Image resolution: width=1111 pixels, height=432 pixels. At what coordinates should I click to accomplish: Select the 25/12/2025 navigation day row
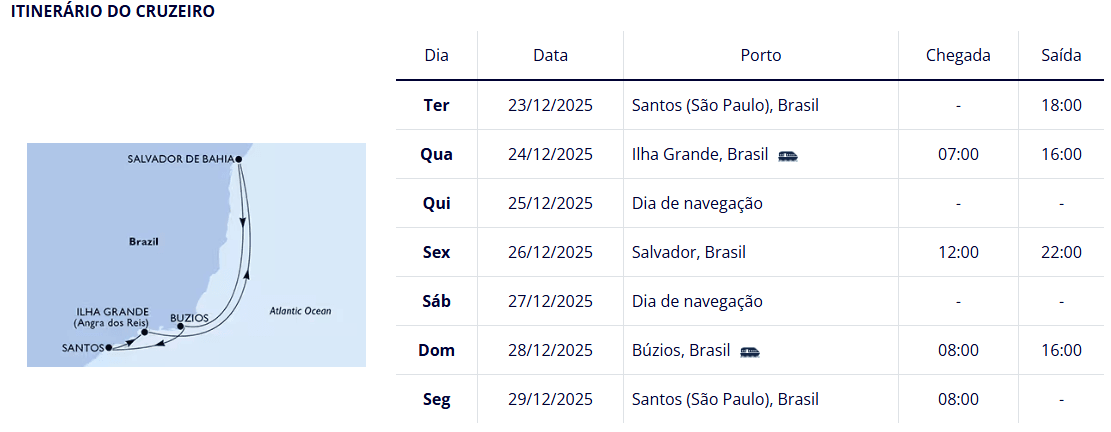[750, 203]
